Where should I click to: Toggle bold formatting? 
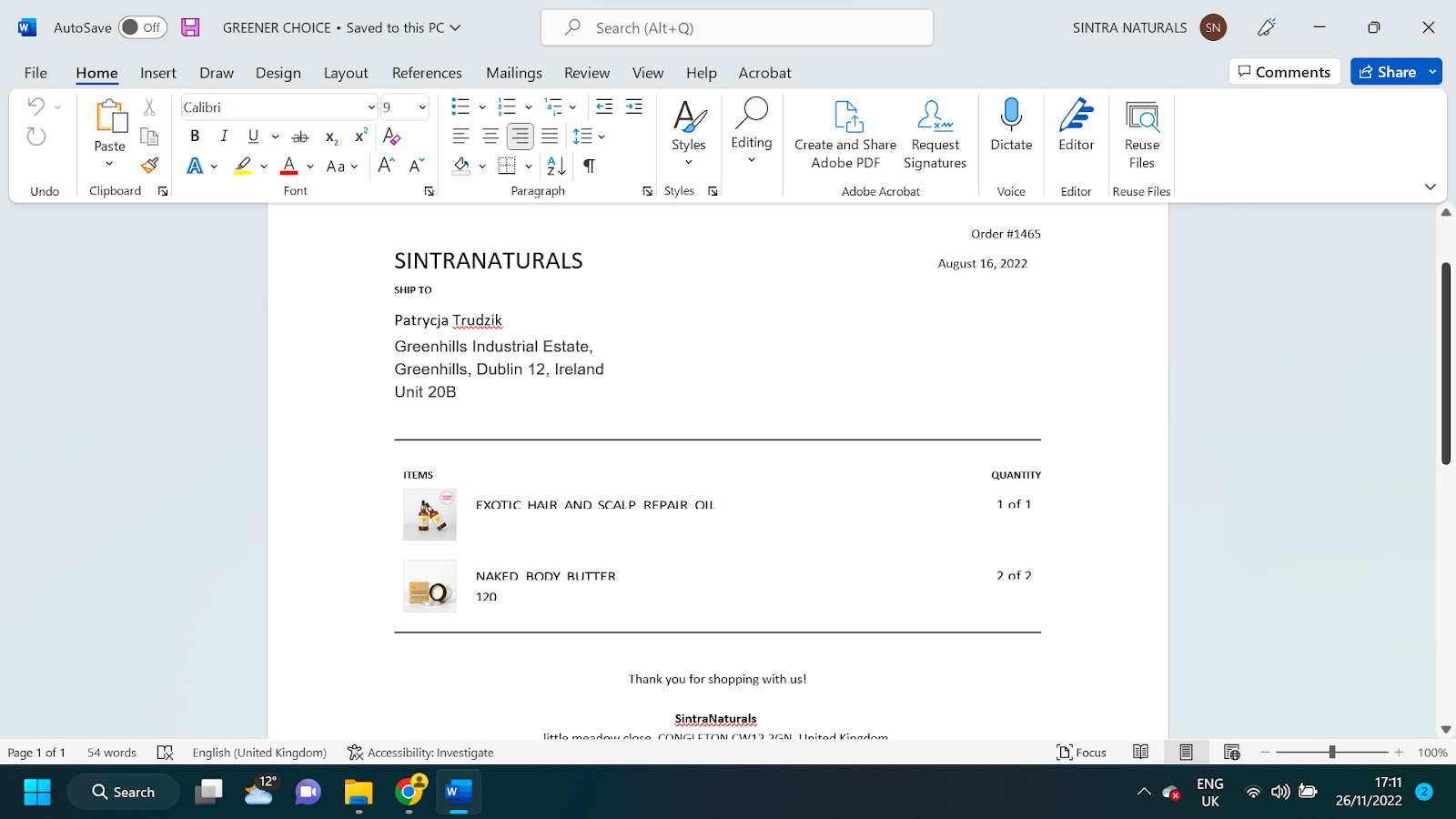point(195,136)
